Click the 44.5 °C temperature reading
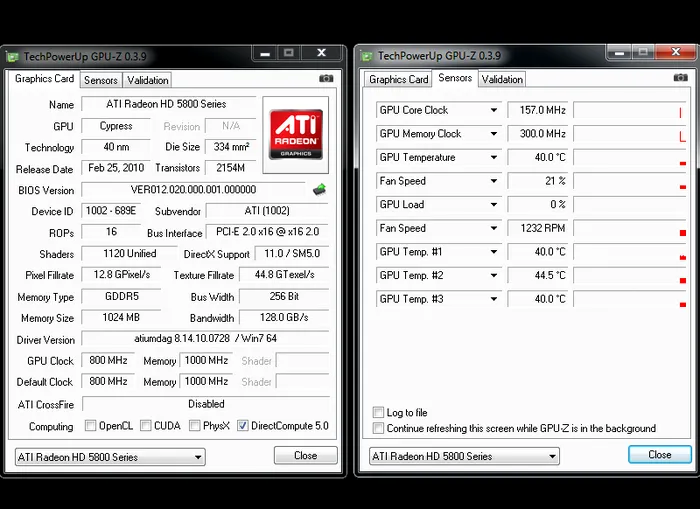Screen dimensions: 700x509 538,276
